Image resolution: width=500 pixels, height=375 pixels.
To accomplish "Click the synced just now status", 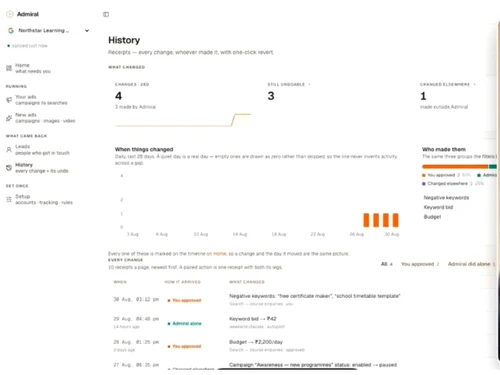I will [x=28, y=46].
